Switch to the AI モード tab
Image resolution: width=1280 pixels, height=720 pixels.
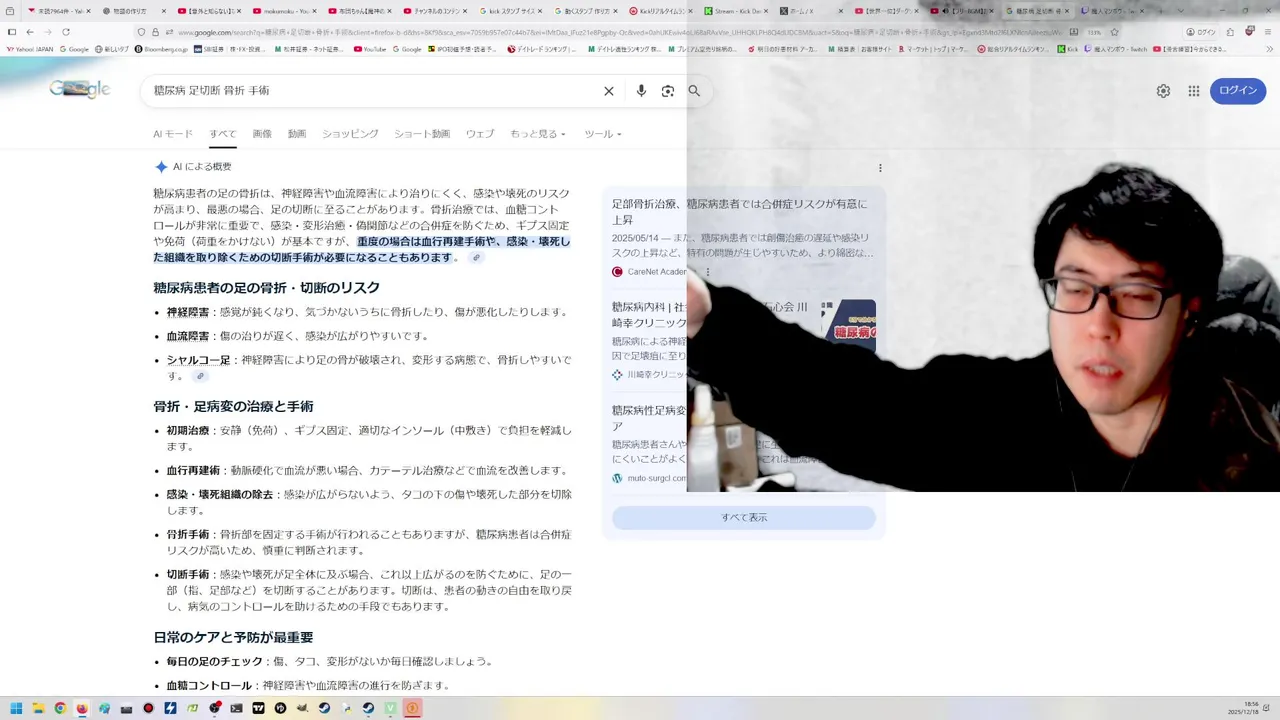[x=173, y=134]
